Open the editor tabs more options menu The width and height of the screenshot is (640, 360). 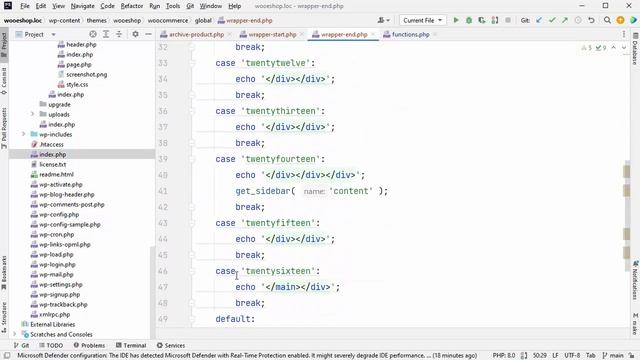tap(624, 34)
